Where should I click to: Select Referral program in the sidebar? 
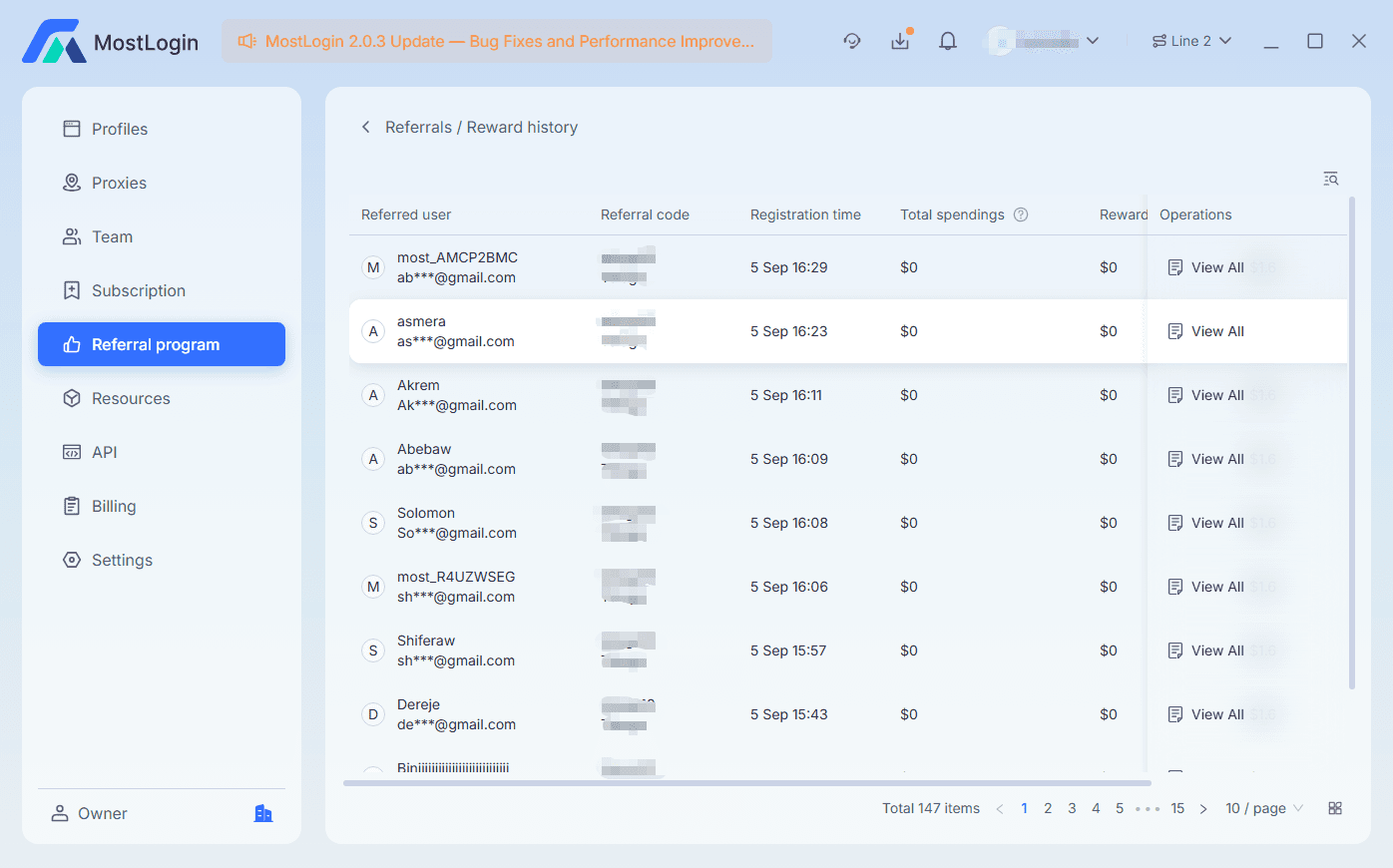[162, 344]
